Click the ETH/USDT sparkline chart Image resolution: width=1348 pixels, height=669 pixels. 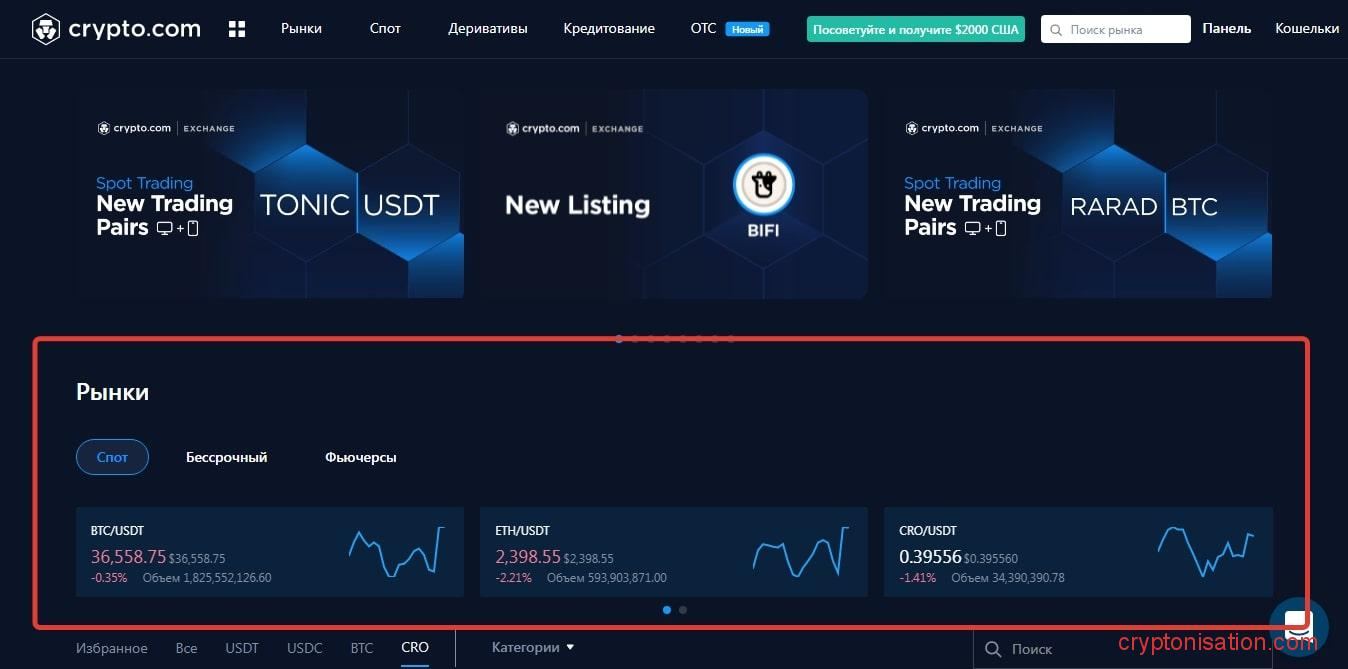(800, 552)
